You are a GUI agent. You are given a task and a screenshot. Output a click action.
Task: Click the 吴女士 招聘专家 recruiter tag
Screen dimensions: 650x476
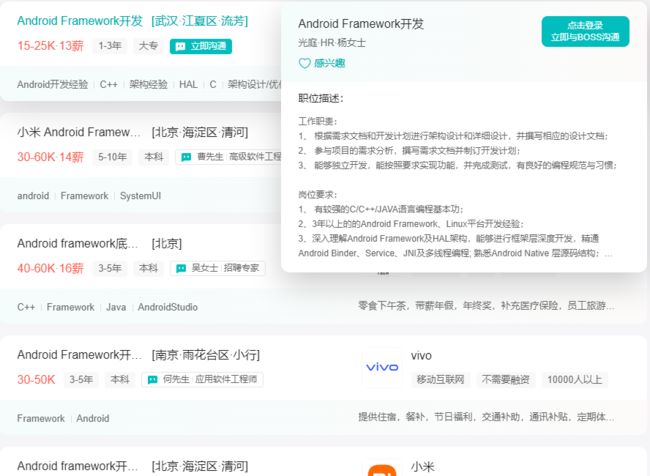pos(218,268)
